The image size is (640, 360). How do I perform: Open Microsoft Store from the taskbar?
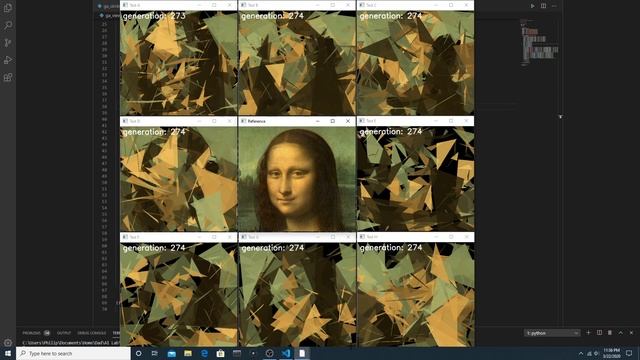coord(220,353)
